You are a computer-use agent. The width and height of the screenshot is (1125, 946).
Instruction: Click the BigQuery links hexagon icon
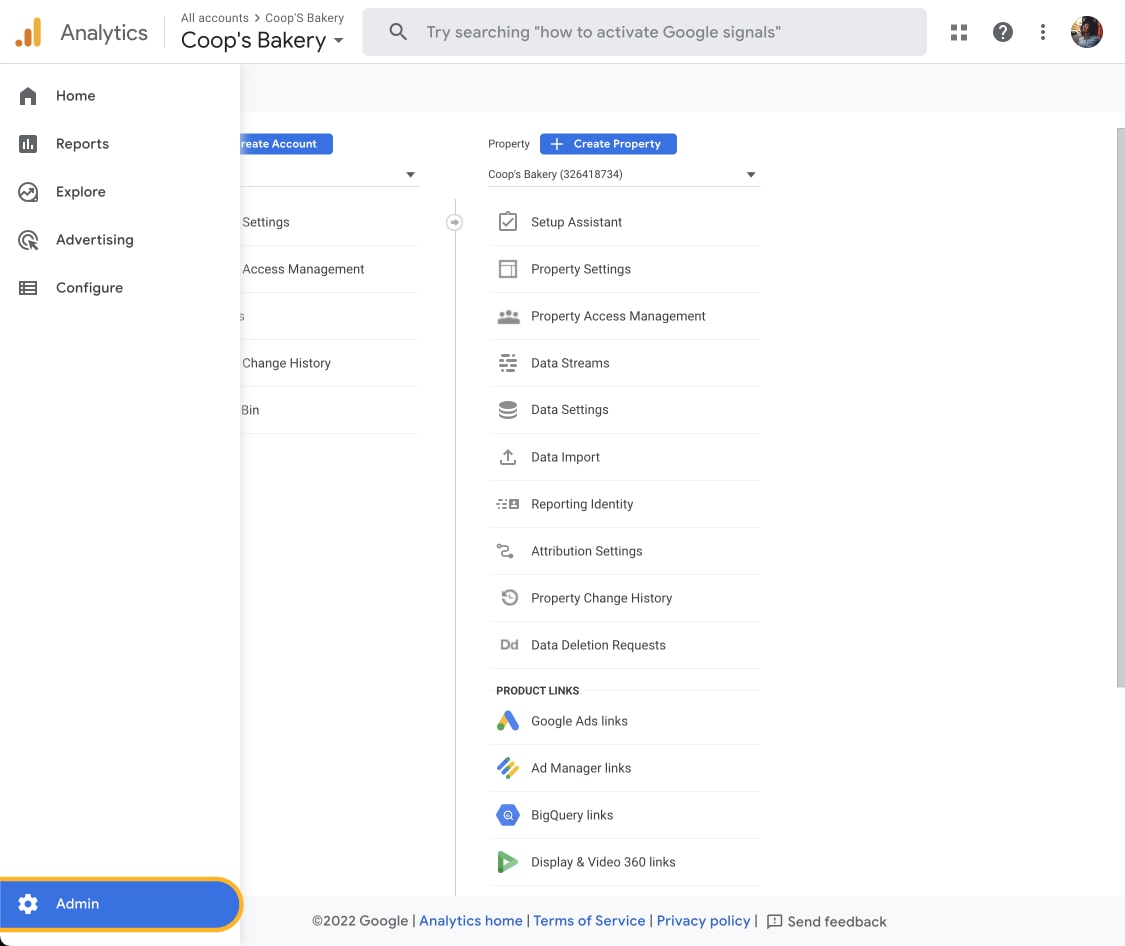pyautogui.click(x=508, y=815)
